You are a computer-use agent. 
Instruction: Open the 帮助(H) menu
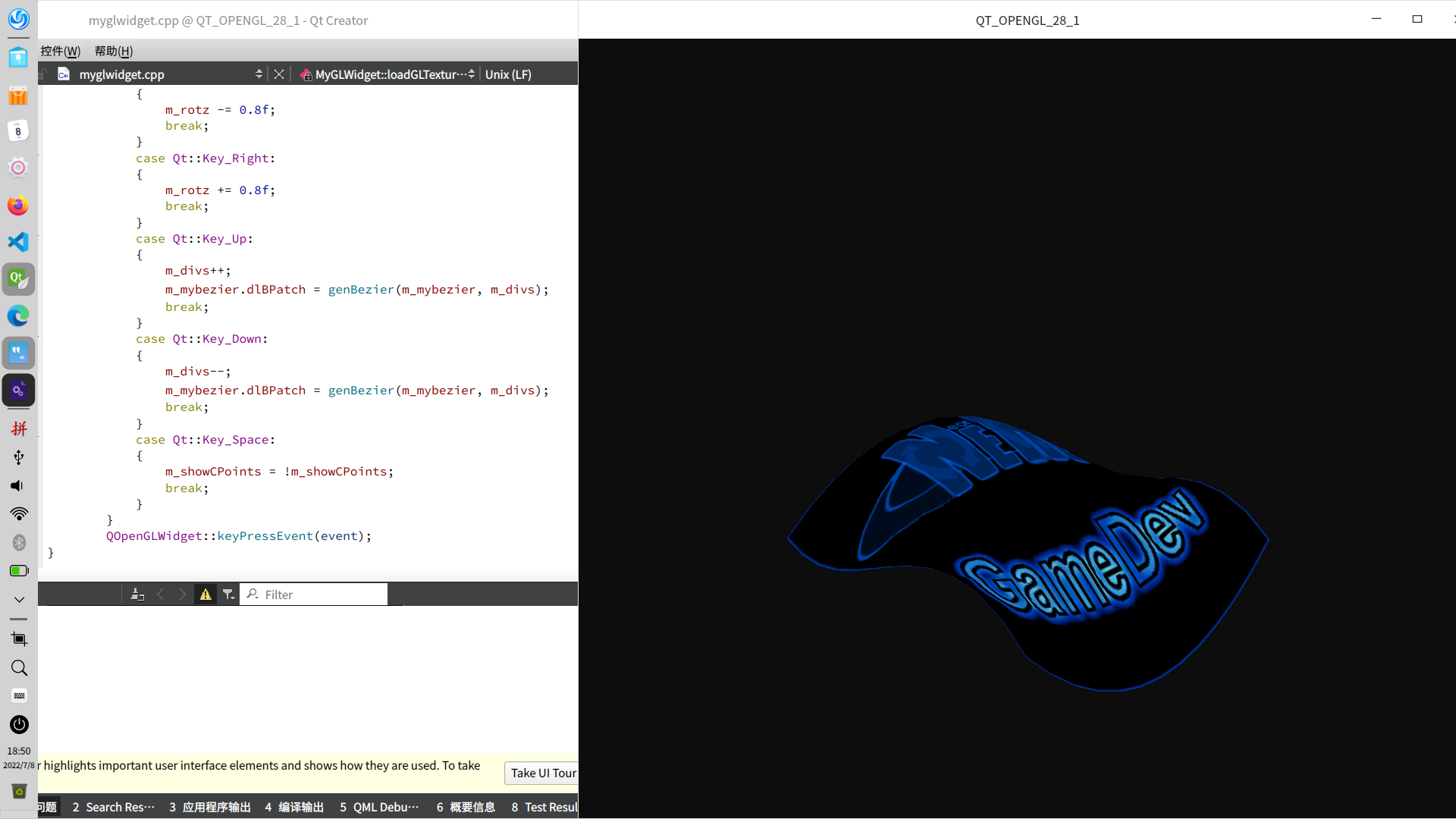114,51
